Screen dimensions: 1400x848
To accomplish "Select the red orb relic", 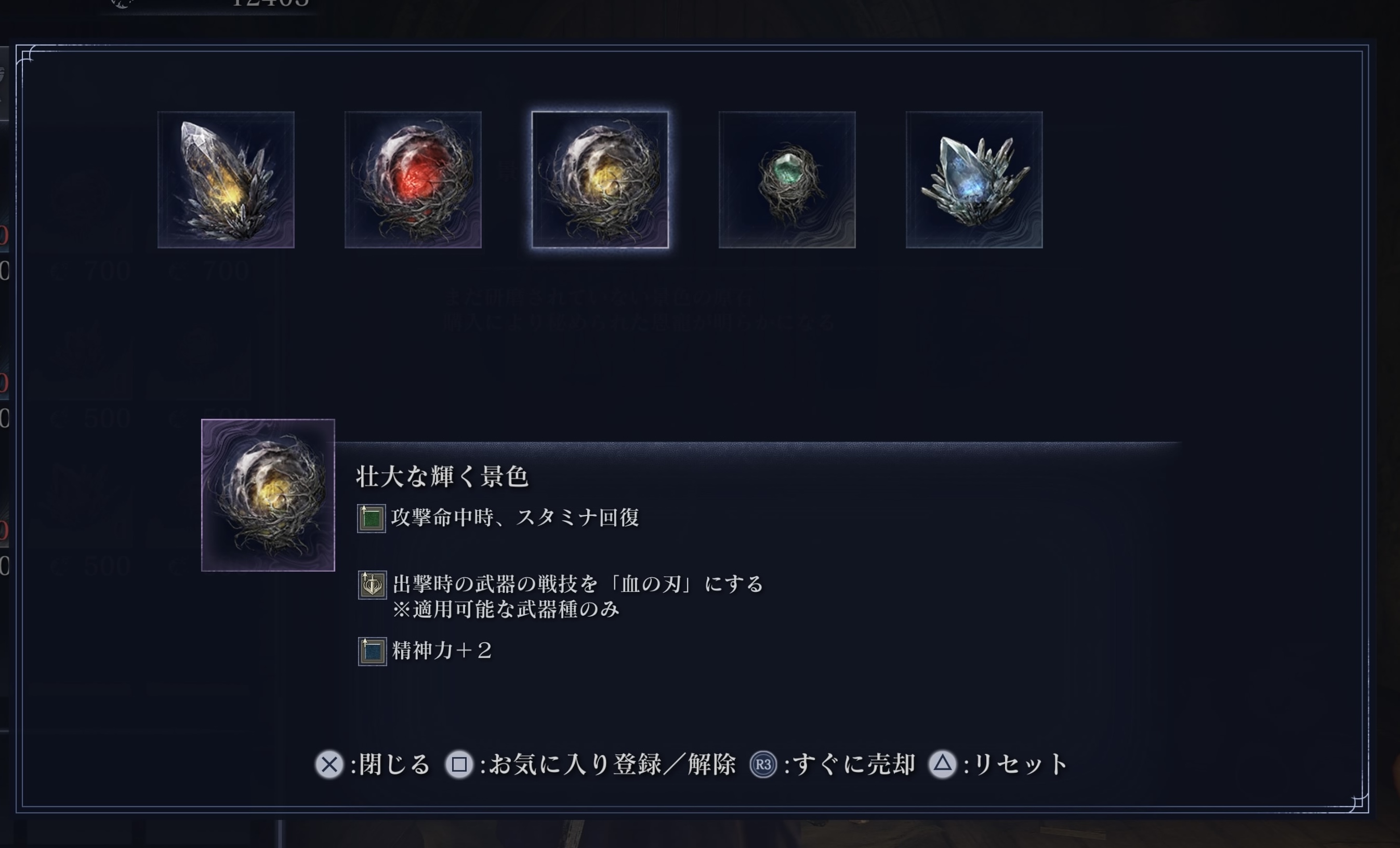I will (x=413, y=179).
